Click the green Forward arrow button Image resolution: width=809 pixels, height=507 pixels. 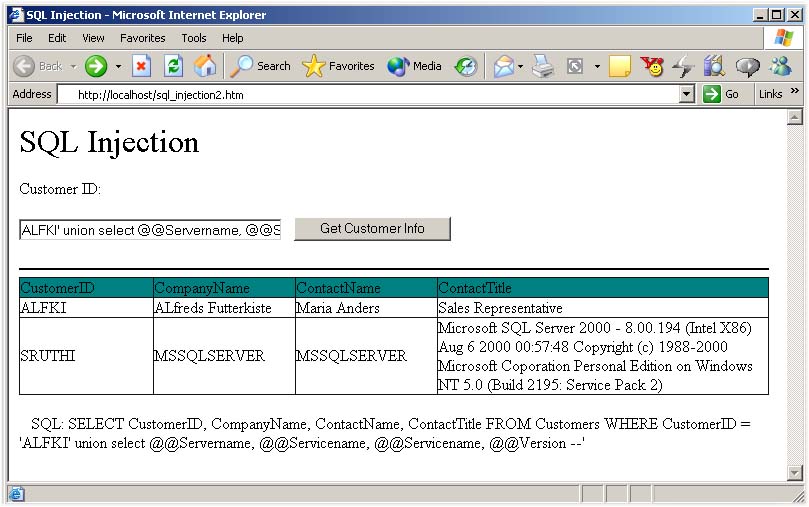click(96, 66)
